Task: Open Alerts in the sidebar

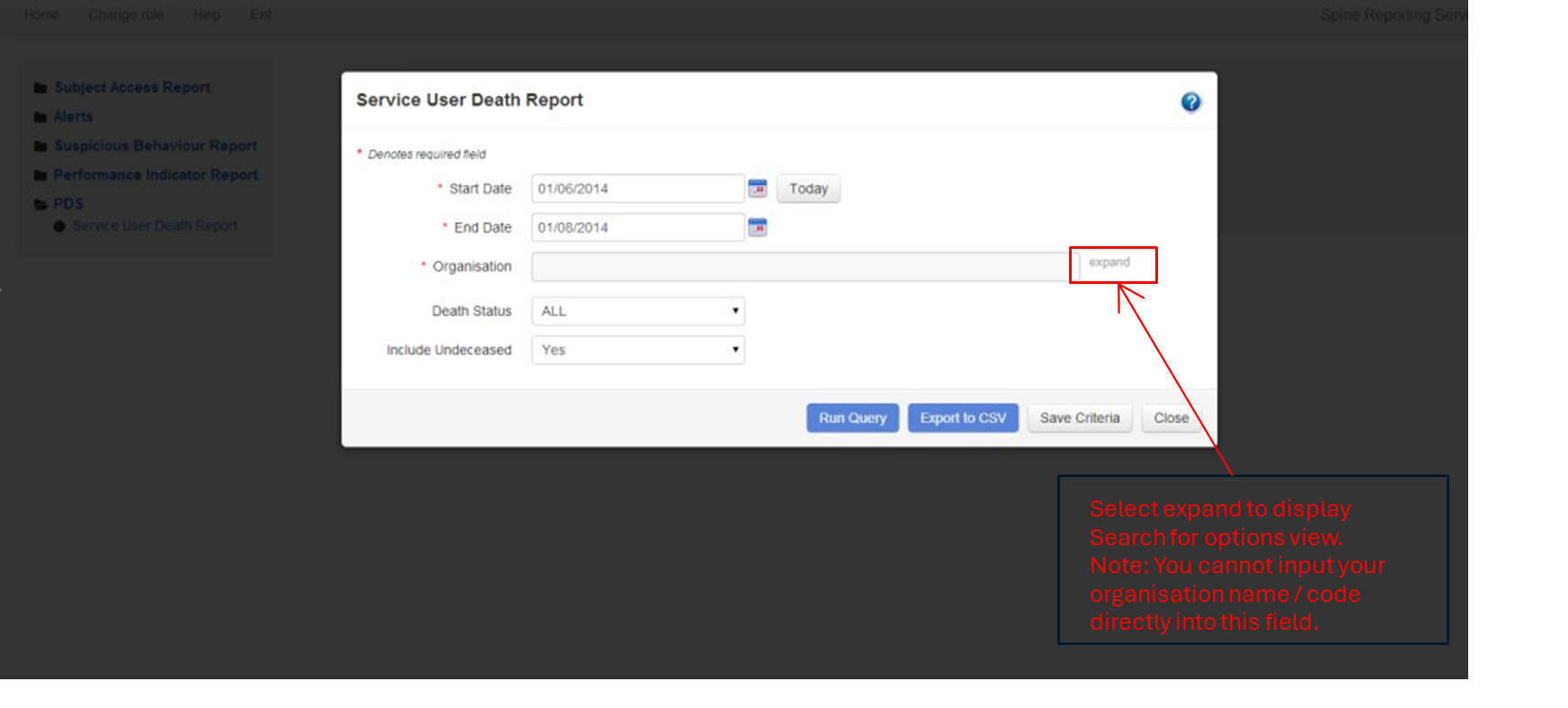Action: [73, 117]
